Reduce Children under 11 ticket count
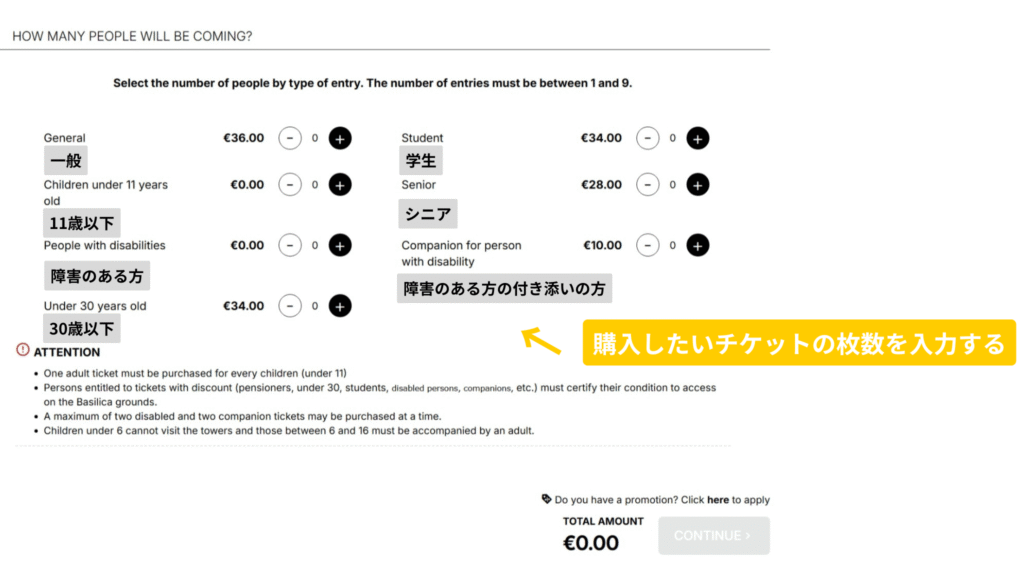 pos(290,185)
